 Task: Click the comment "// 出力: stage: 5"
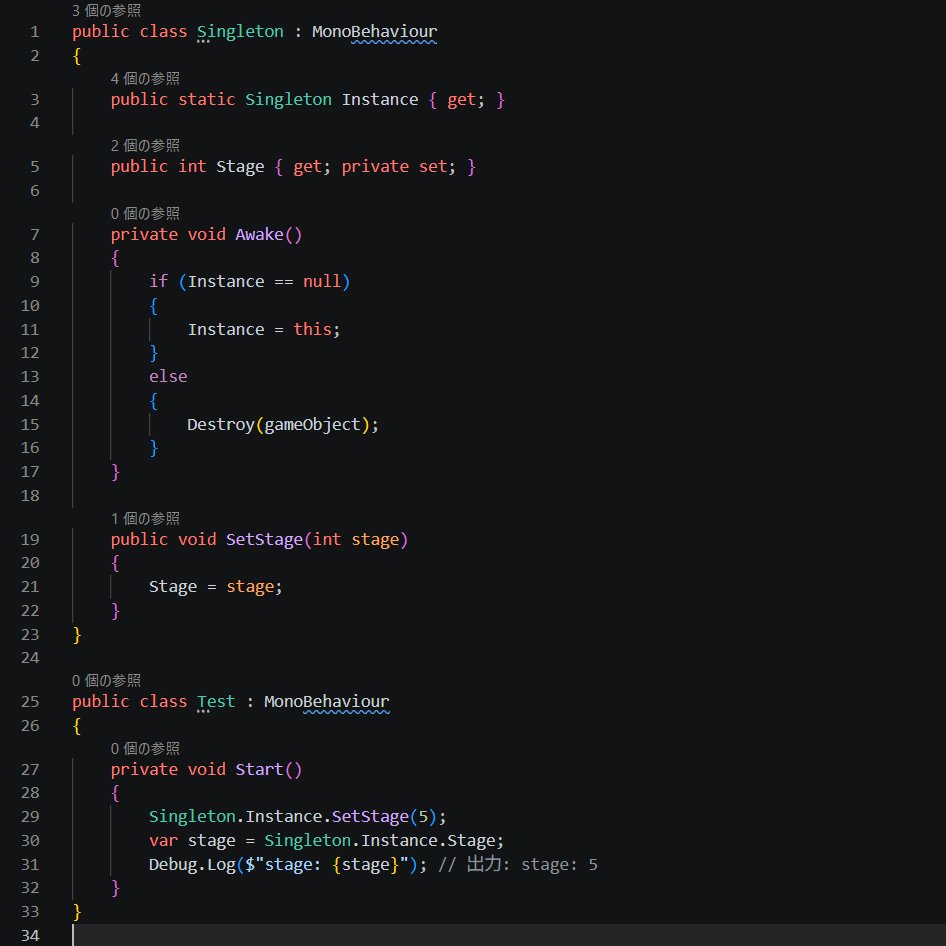point(518,865)
